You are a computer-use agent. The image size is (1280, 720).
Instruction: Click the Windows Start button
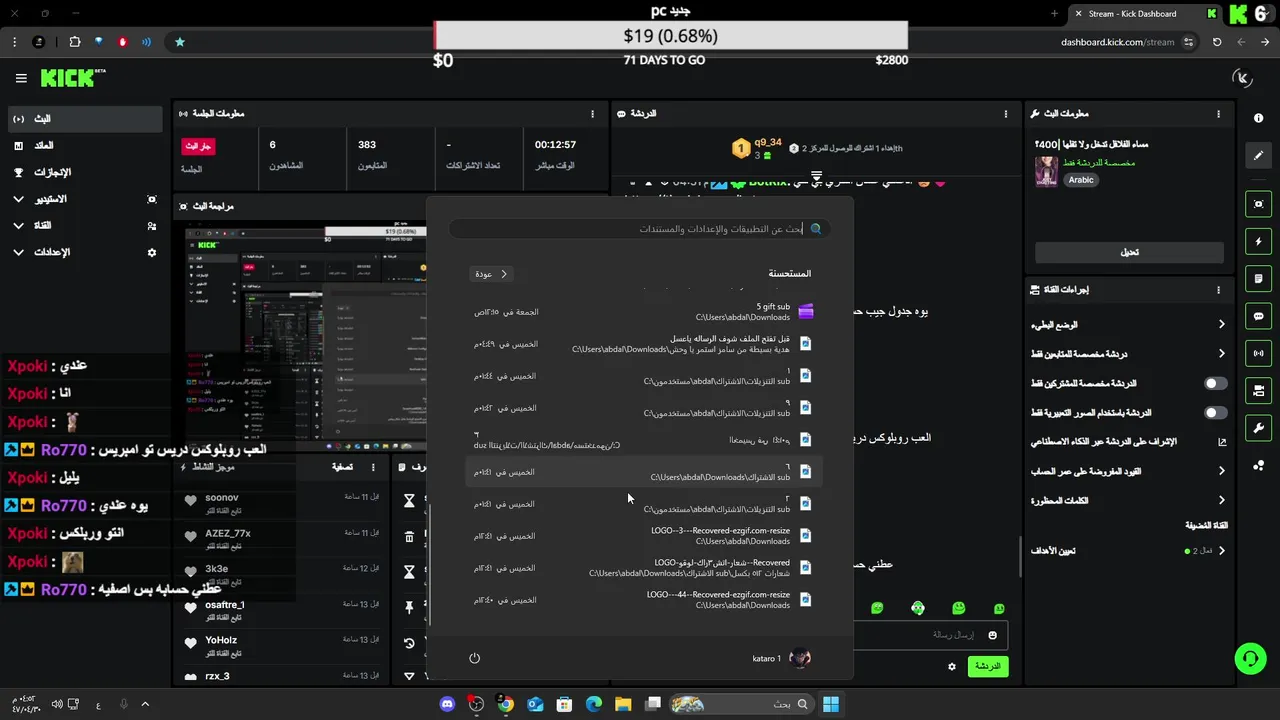click(x=830, y=704)
